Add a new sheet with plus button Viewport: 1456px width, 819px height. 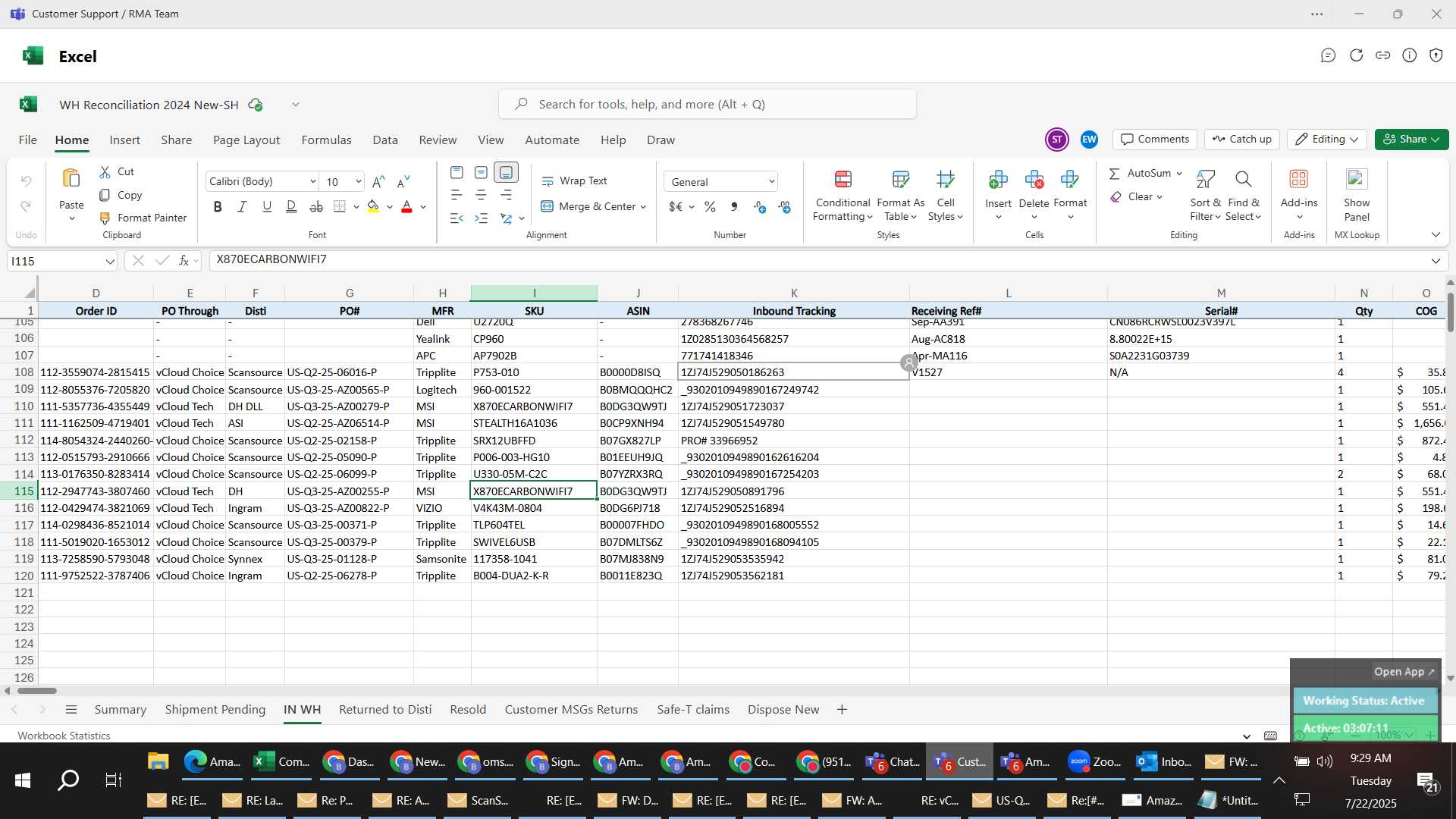(x=842, y=710)
